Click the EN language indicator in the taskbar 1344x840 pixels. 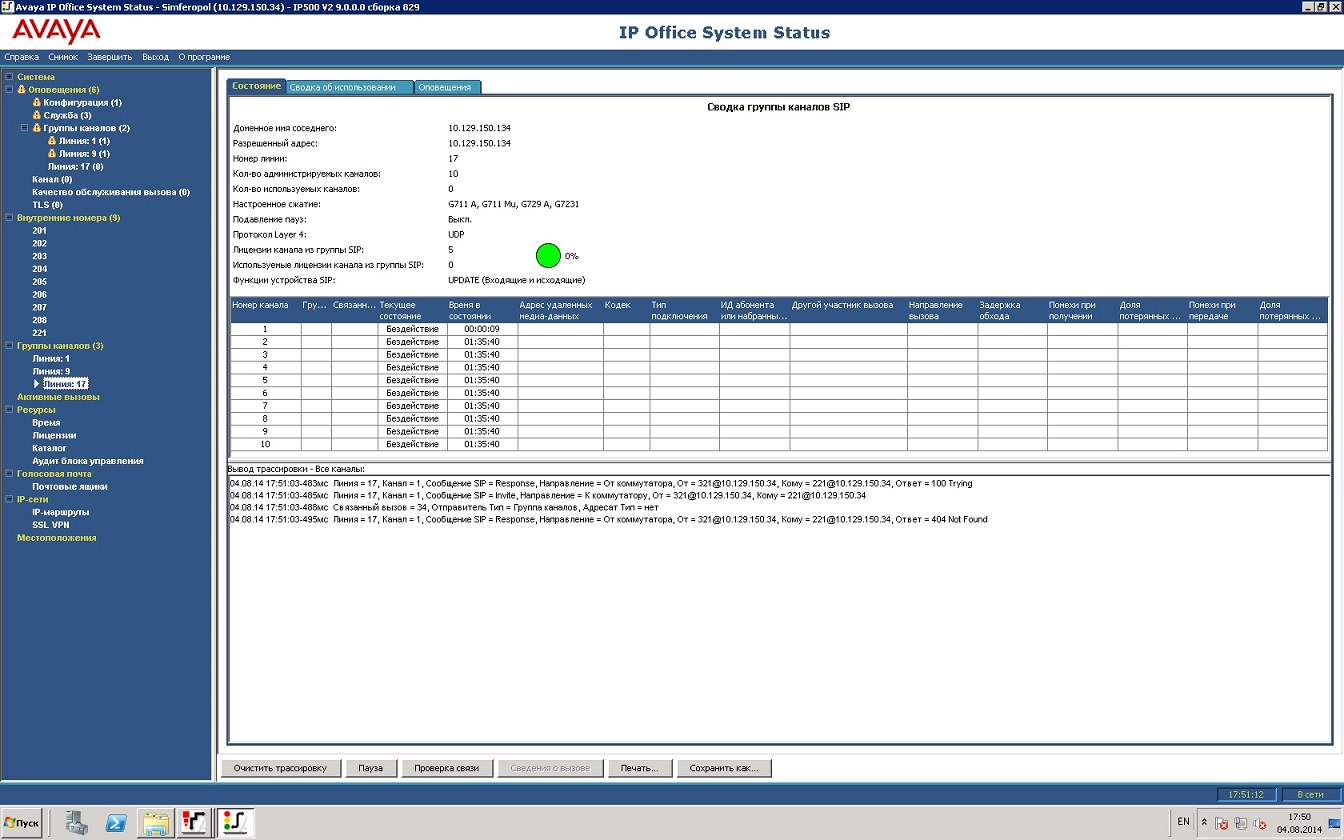[1183, 822]
